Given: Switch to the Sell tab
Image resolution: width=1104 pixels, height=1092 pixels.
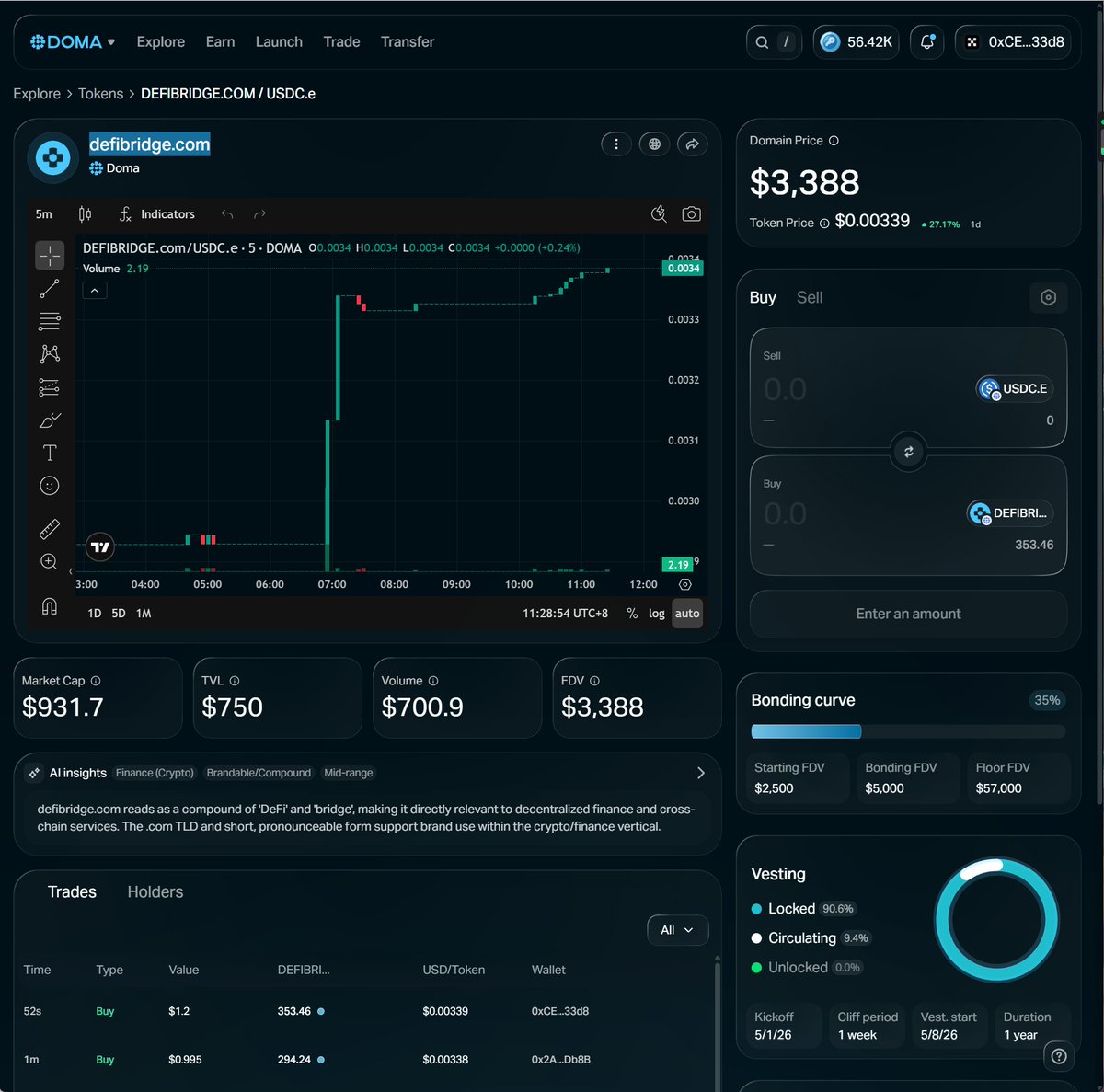Looking at the screenshot, I should [x=810, y=297].
